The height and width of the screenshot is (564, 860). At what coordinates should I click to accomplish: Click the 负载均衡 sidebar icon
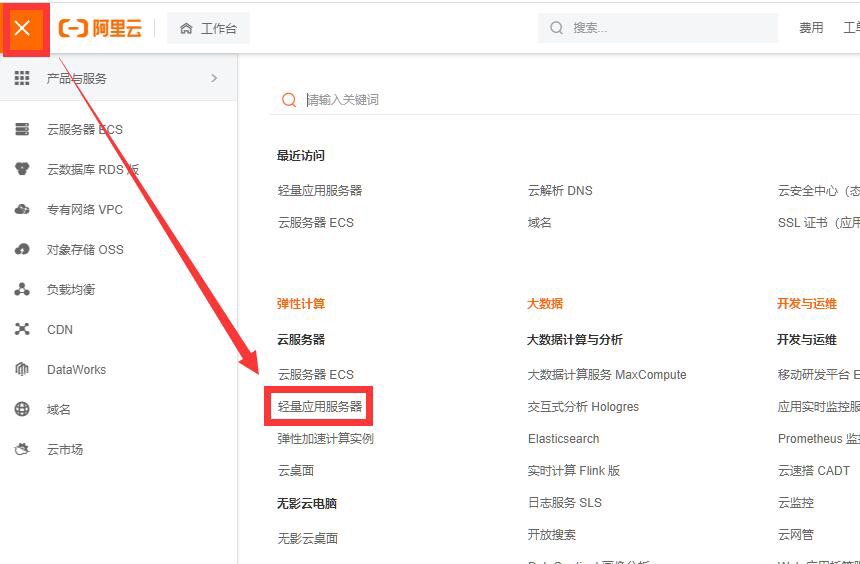tap(22, 289)
